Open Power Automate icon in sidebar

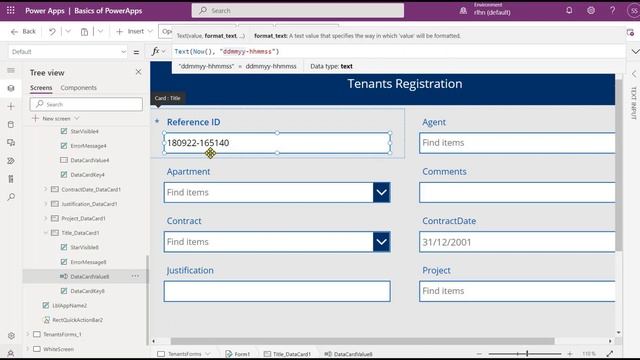point(11,161)
